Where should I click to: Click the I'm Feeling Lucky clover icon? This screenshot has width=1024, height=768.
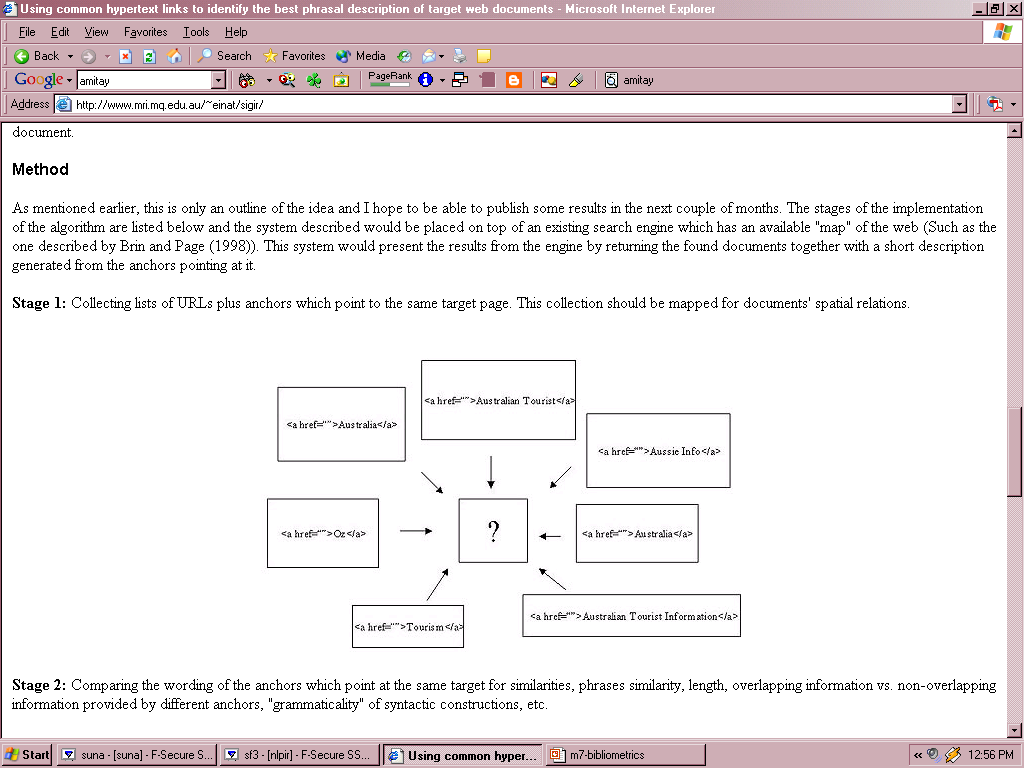[x=314, y=80]
